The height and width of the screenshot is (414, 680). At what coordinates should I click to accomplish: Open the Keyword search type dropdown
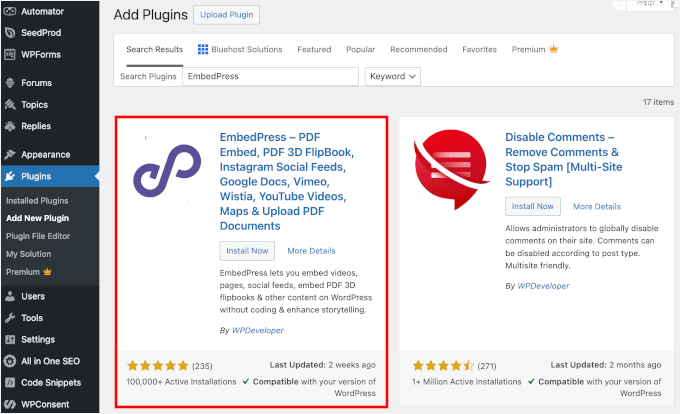tap(393, 76)
